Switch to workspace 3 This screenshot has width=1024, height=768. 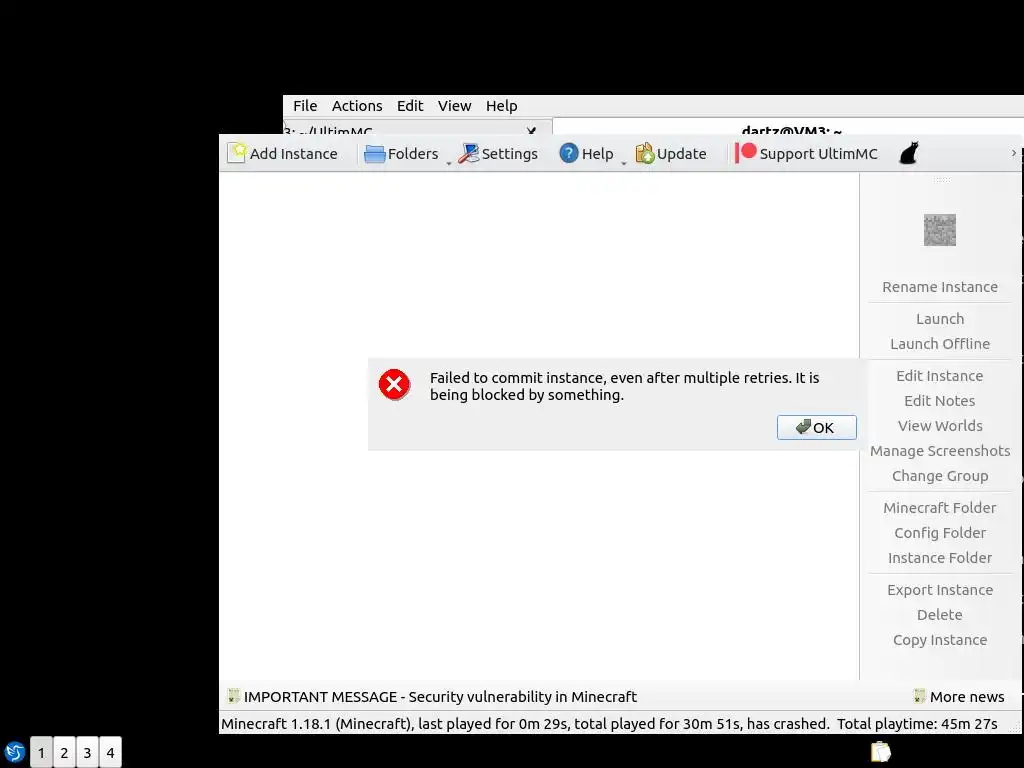(x=87, y=752)
